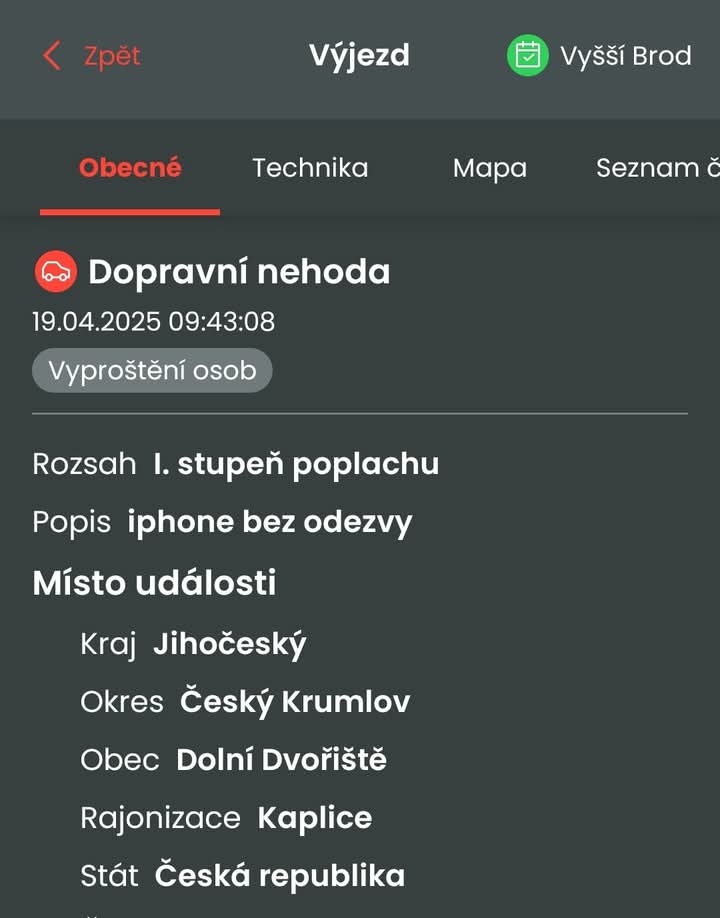The image size is (720, 918).
Task: Tap the Místo události section header
Action: [154, 583]
